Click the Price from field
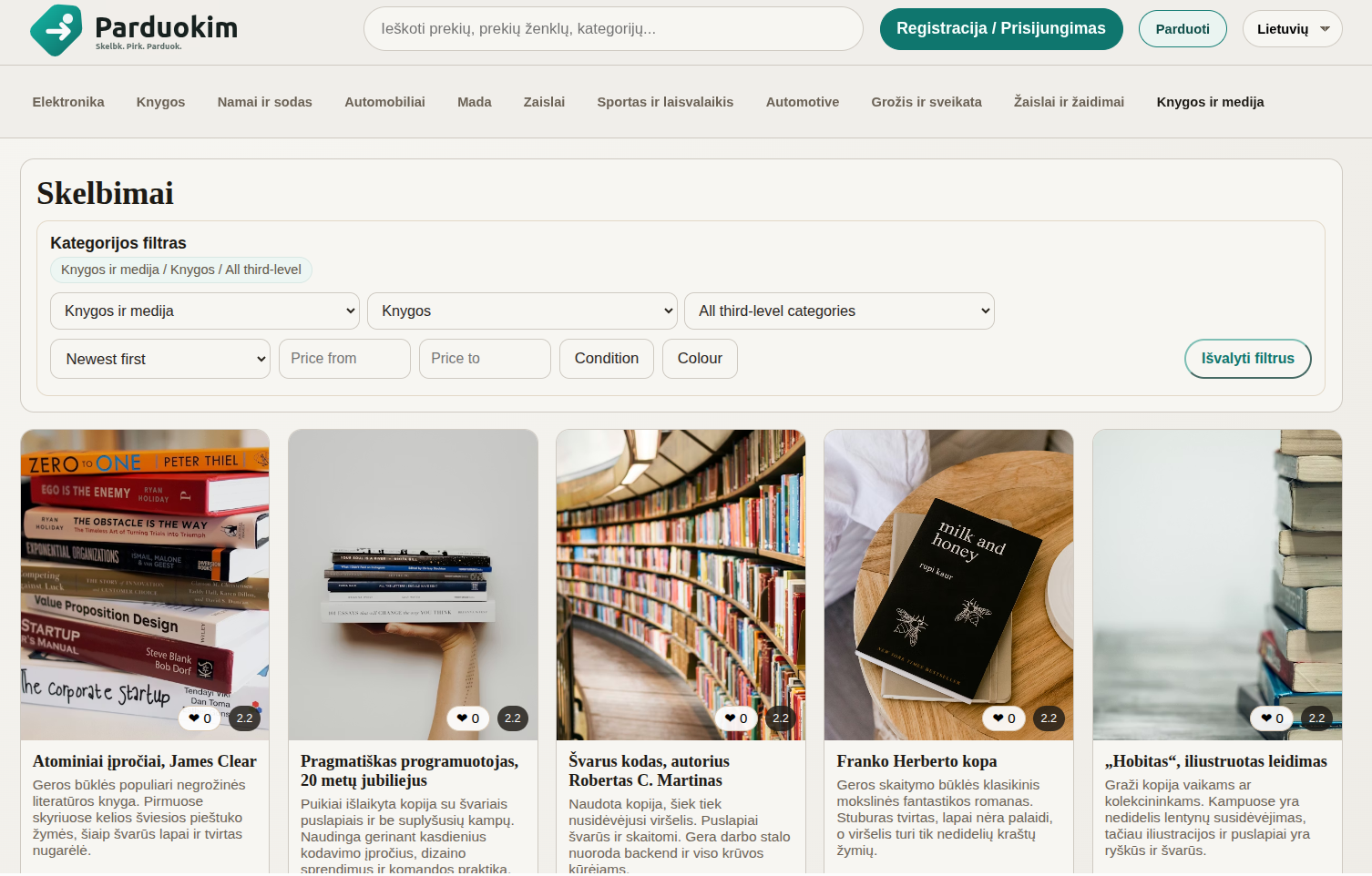Screen dimensions: 1372x876 click(x=344, y=359)
